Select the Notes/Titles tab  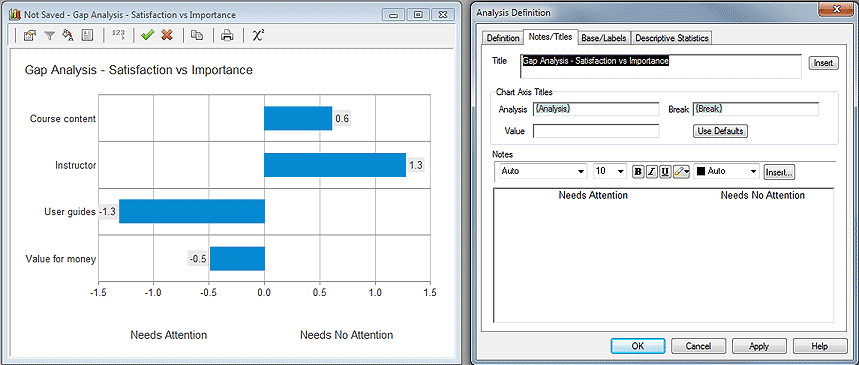pyautogui.click(x=550, y=37)
